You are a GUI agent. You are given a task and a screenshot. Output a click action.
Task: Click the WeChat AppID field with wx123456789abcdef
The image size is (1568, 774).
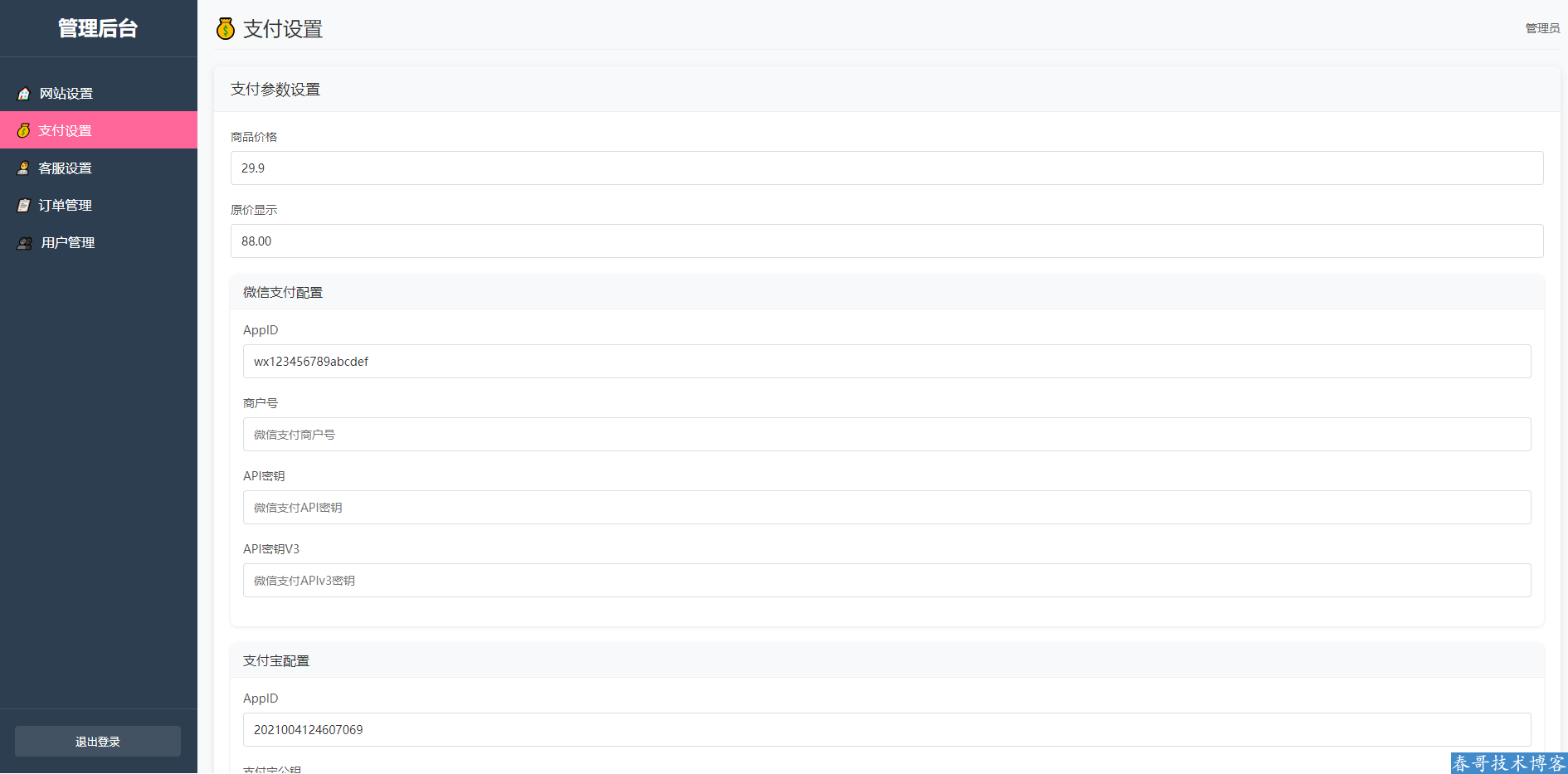(886, 361)
